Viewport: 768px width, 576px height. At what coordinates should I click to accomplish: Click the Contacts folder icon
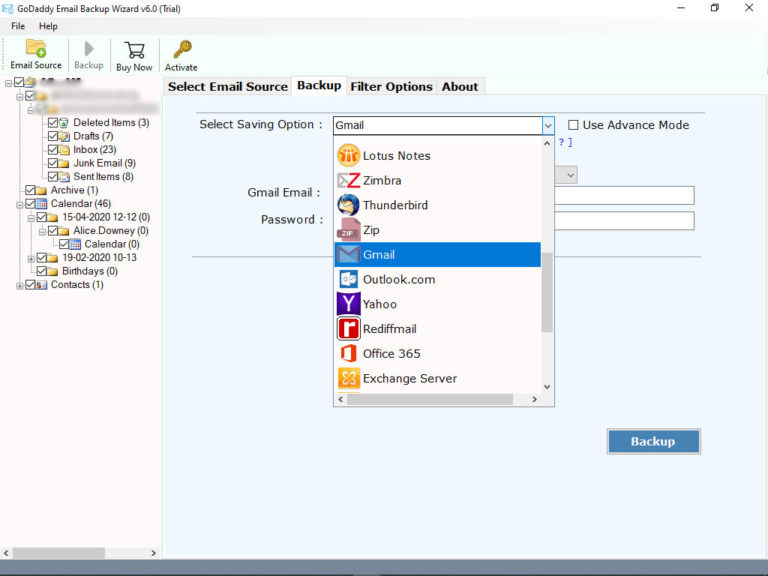pos(42,285)
